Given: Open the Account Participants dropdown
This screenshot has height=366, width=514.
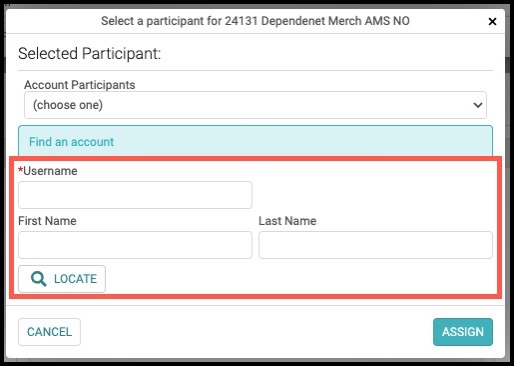Looking at the screenshot, I should pyautogui.click(x=255, y=105).
